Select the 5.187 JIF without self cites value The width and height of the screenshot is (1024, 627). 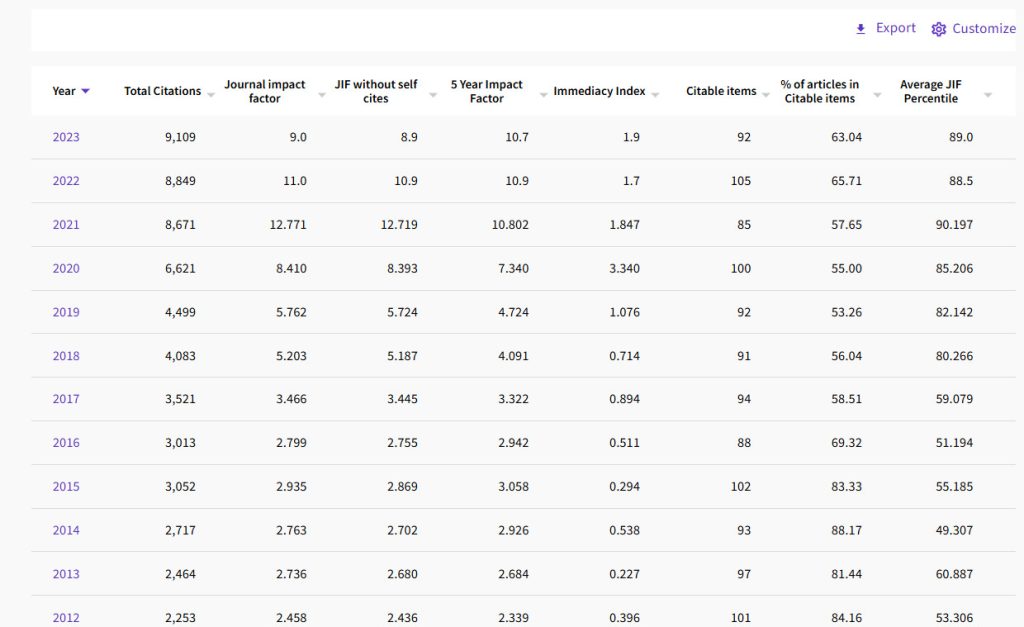coord(402,356)
